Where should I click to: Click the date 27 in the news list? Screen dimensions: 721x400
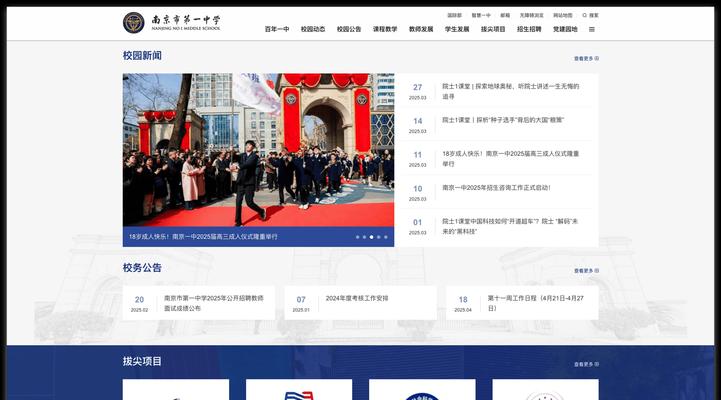pos(418,87)
